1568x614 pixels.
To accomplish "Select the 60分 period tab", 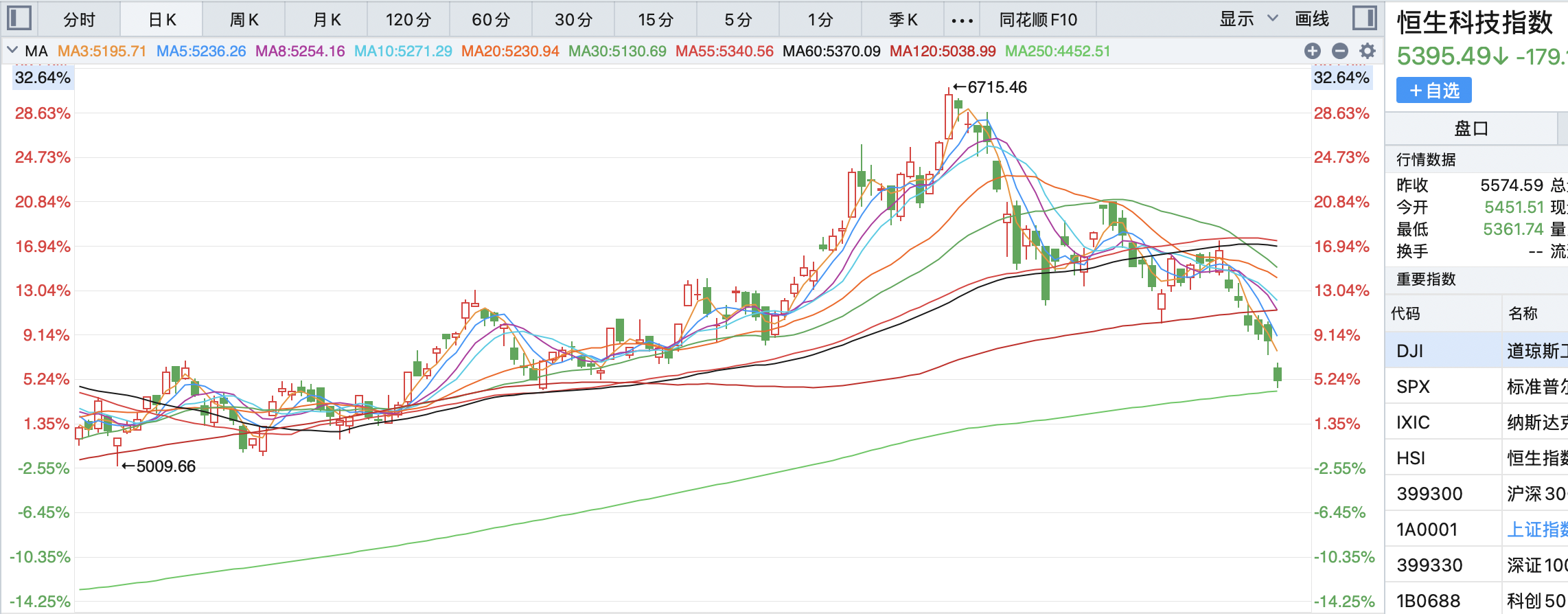I will [x=491, y=20].
